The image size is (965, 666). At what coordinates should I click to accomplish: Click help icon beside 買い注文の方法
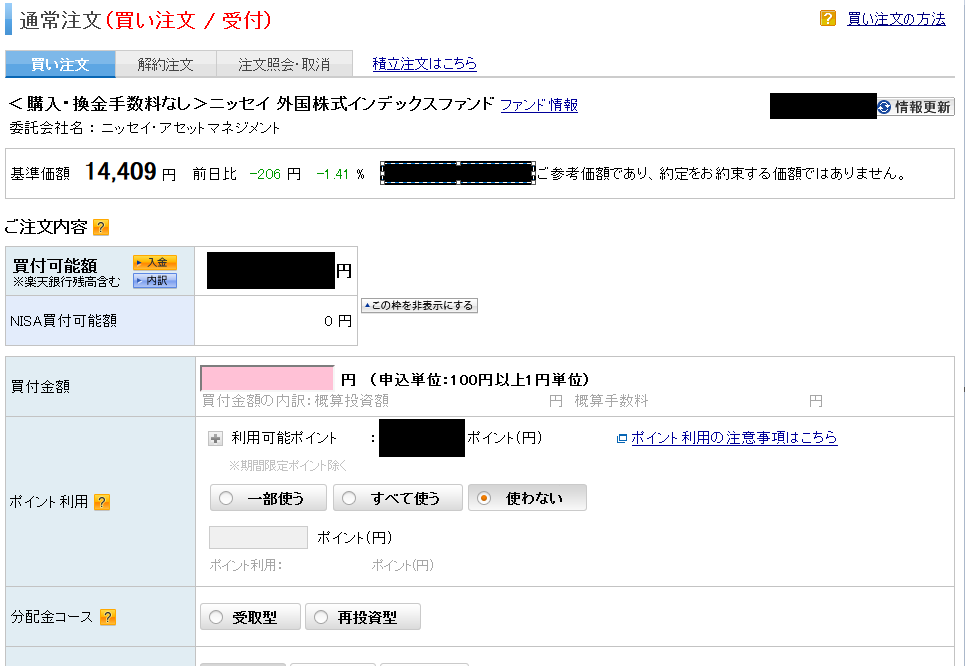point(828,18)
